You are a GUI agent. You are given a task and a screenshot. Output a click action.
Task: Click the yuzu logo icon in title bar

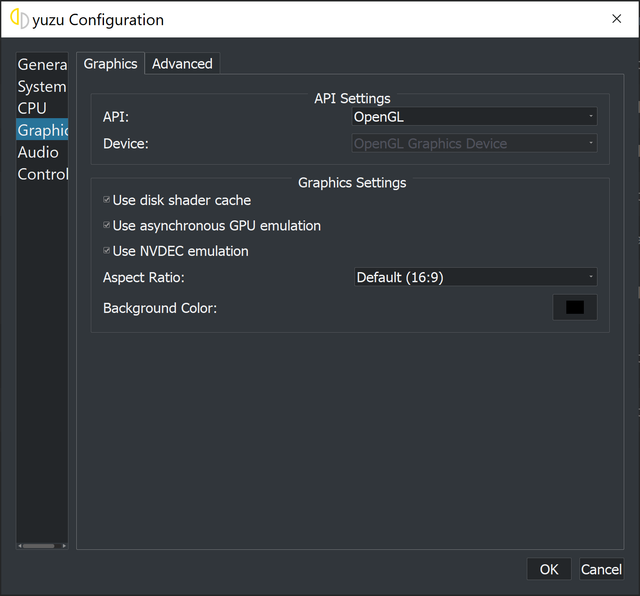click(x=19, y=19)
